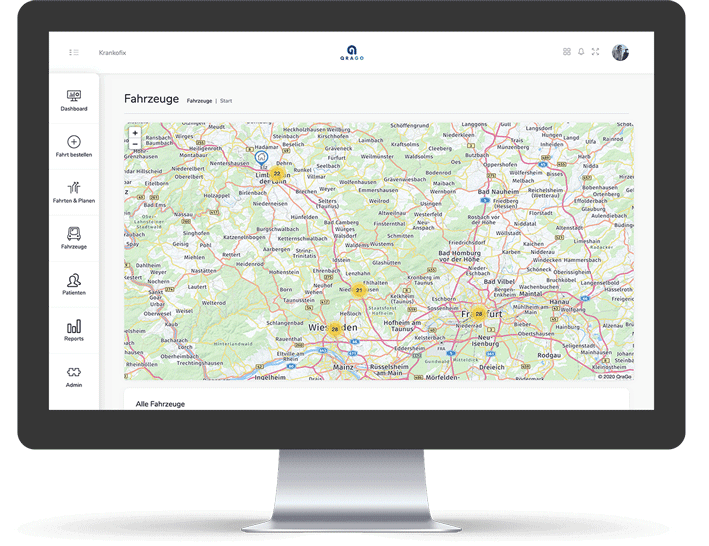Open the Admin puzzle icon
Viewport: 709px width, 546px height.
73,372
